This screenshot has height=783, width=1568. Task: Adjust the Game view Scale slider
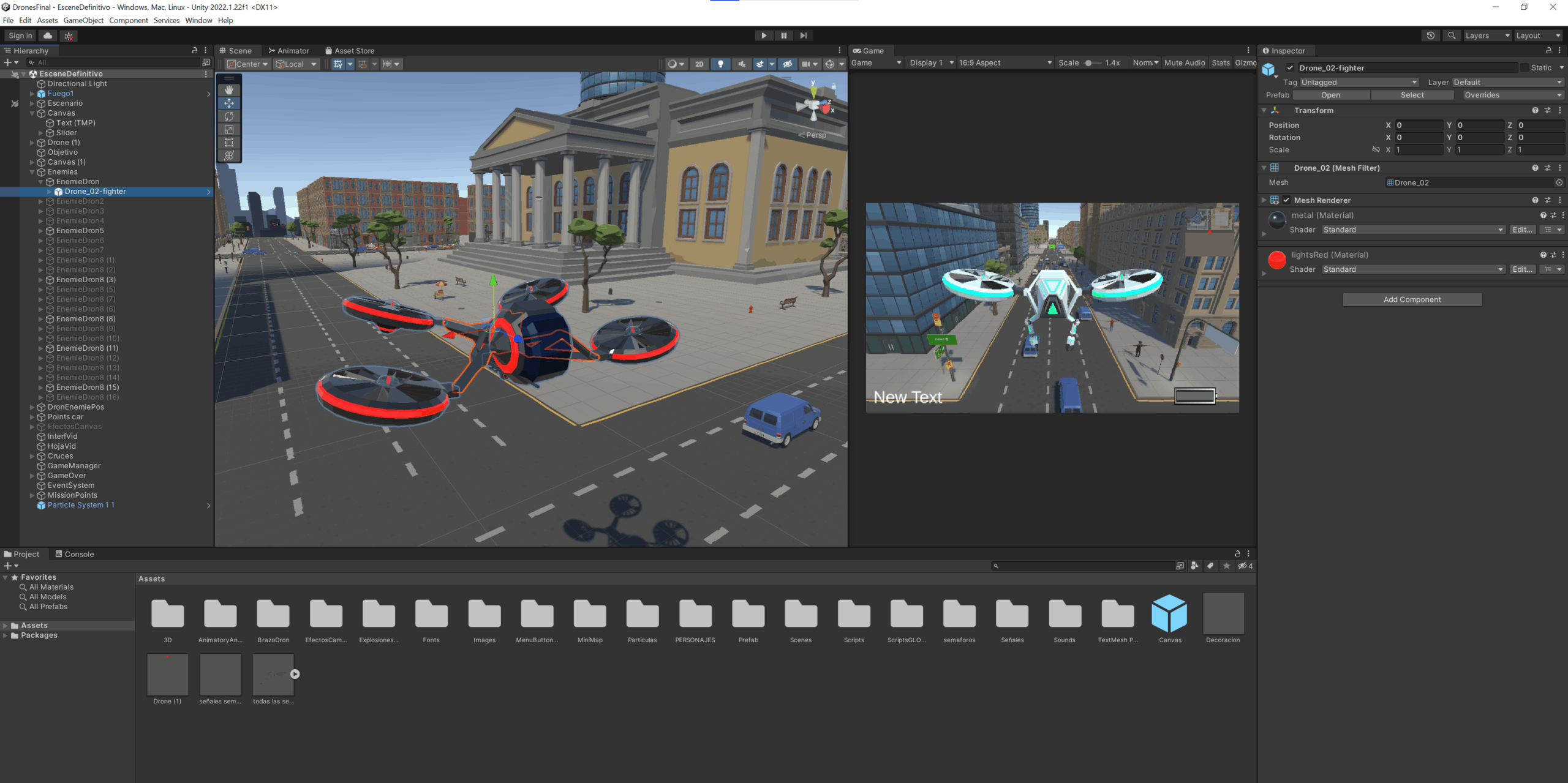(1091, 62)
